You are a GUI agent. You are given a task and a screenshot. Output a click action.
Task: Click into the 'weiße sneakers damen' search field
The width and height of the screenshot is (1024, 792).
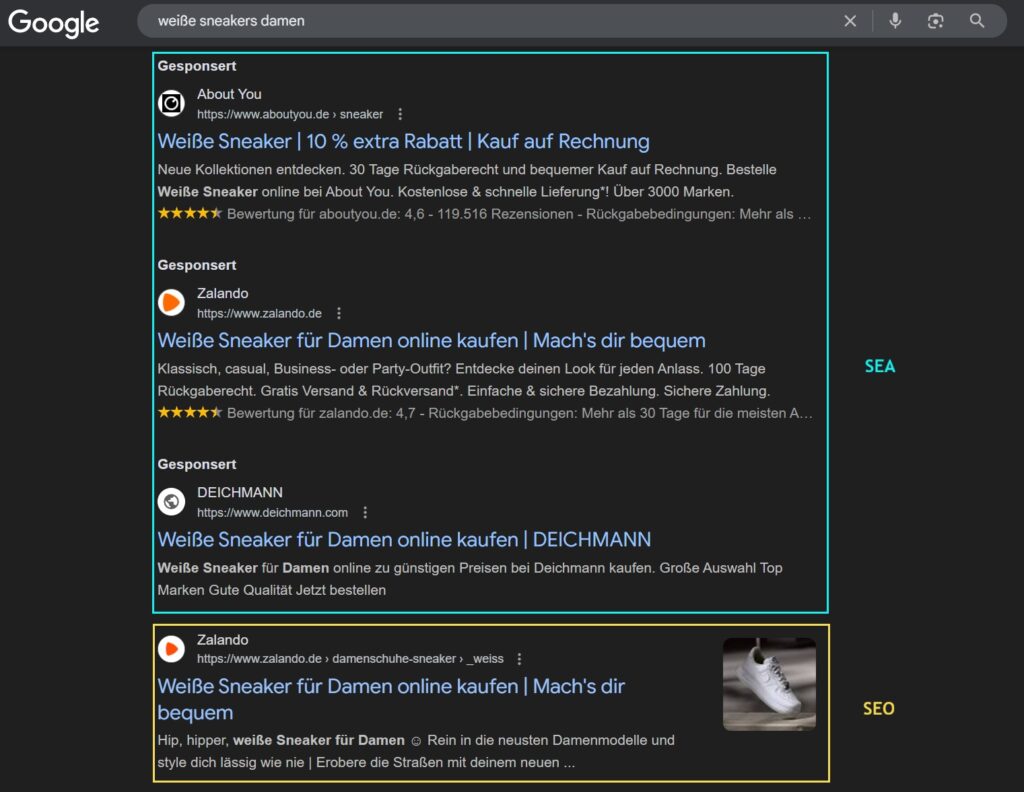pyautogui.click(x=480, y=21)
